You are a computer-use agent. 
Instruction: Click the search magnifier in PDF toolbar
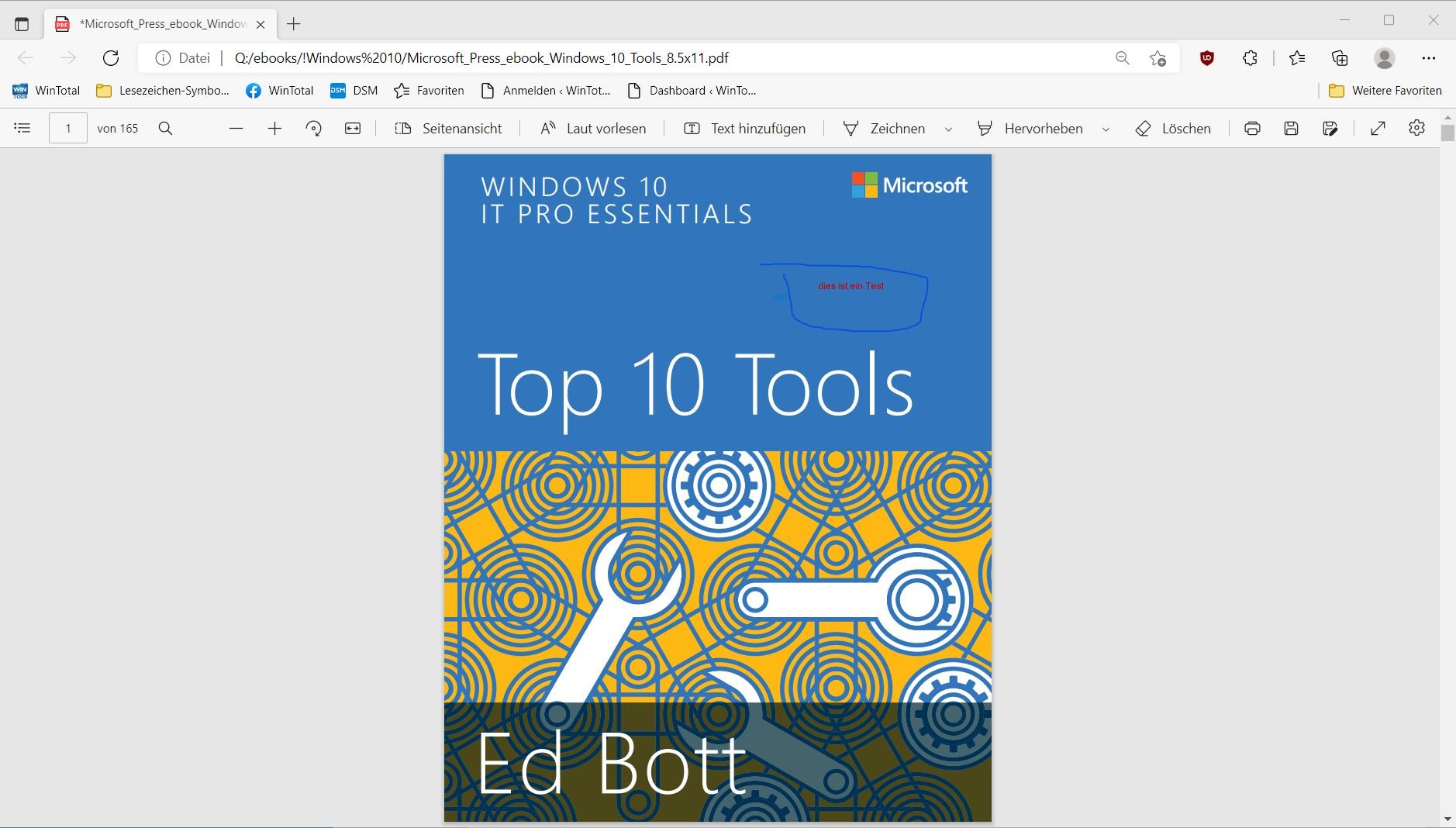pyautogui.click(x=165, y=128)
